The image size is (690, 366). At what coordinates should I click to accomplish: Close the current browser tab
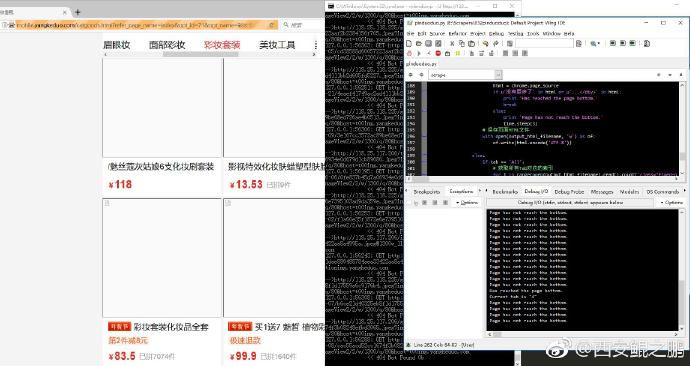tap(65, 12)
